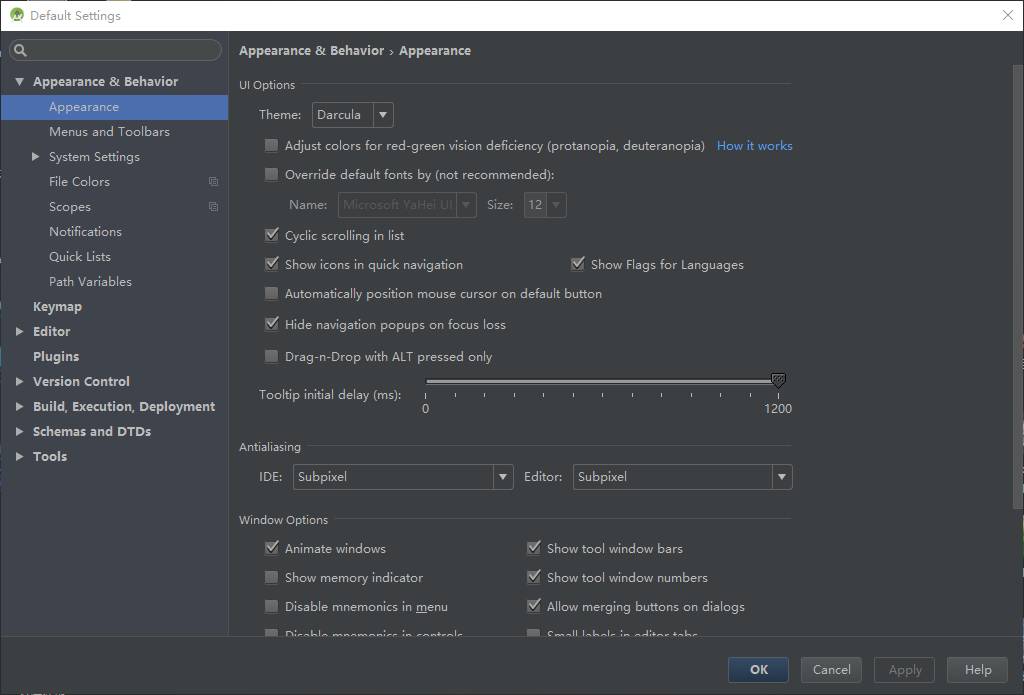The image size is (1024, 695).
Task: Open the font Name dropdown
Action: (407, 205)
